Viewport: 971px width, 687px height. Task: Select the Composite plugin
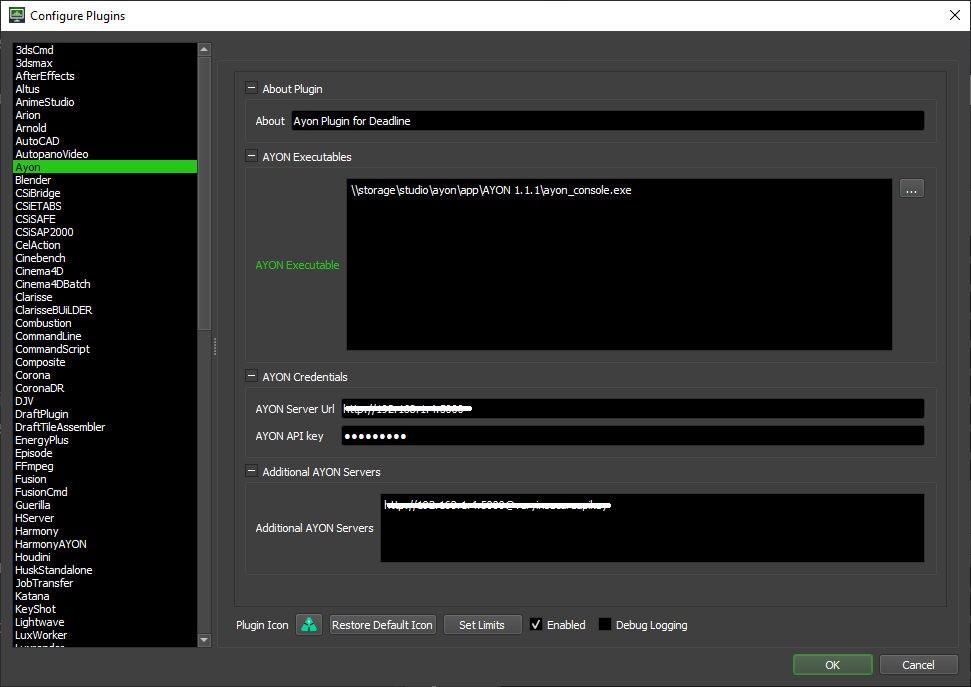point(105,362)
